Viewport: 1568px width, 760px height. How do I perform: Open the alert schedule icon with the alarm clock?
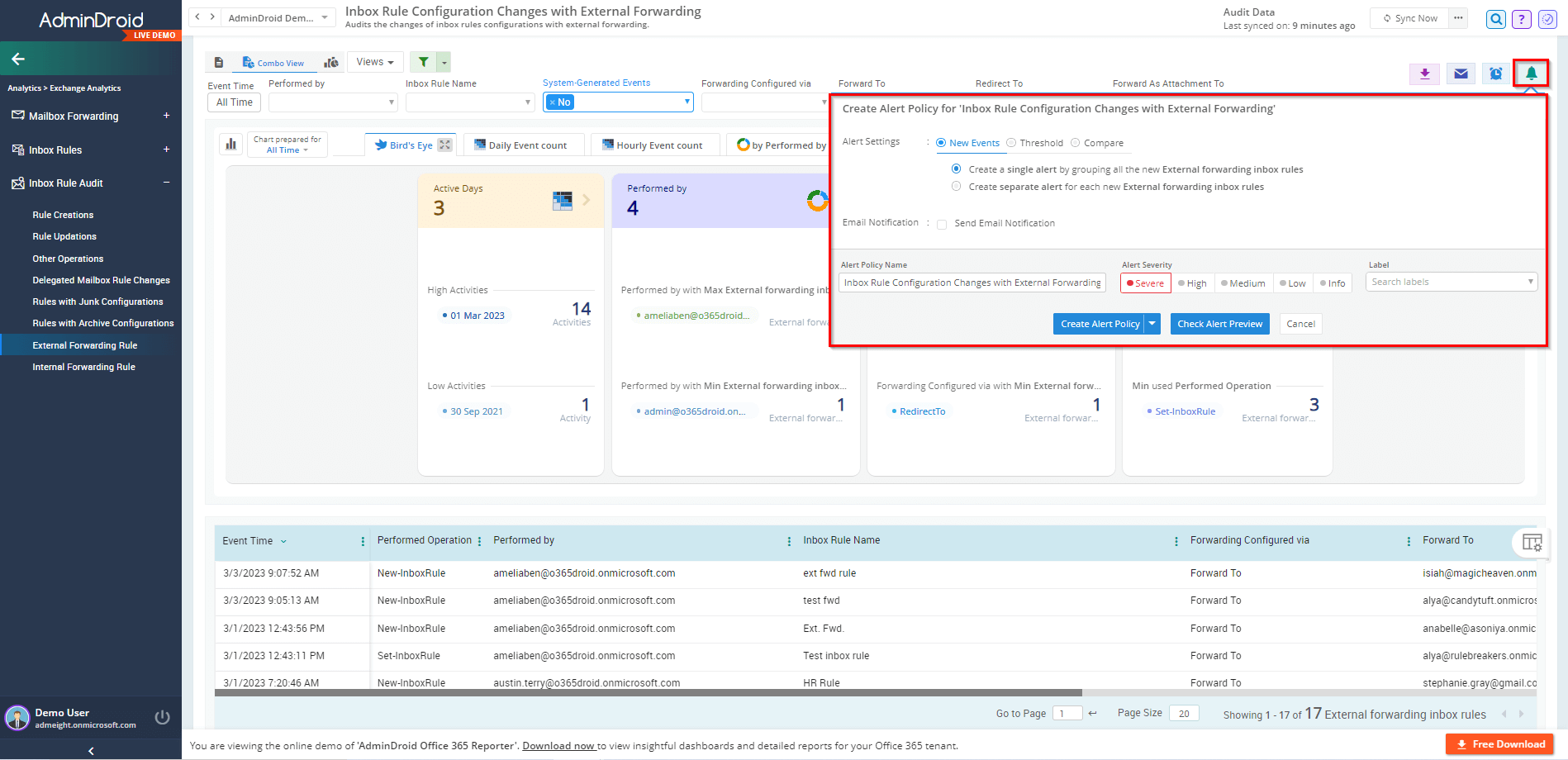click(1494, 74)
